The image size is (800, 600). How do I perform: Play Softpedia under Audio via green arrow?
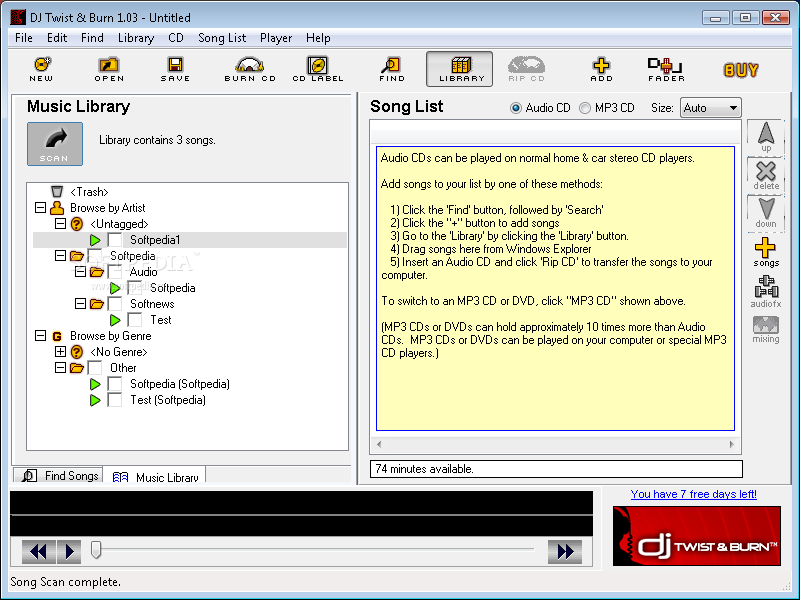coord(115,288)
